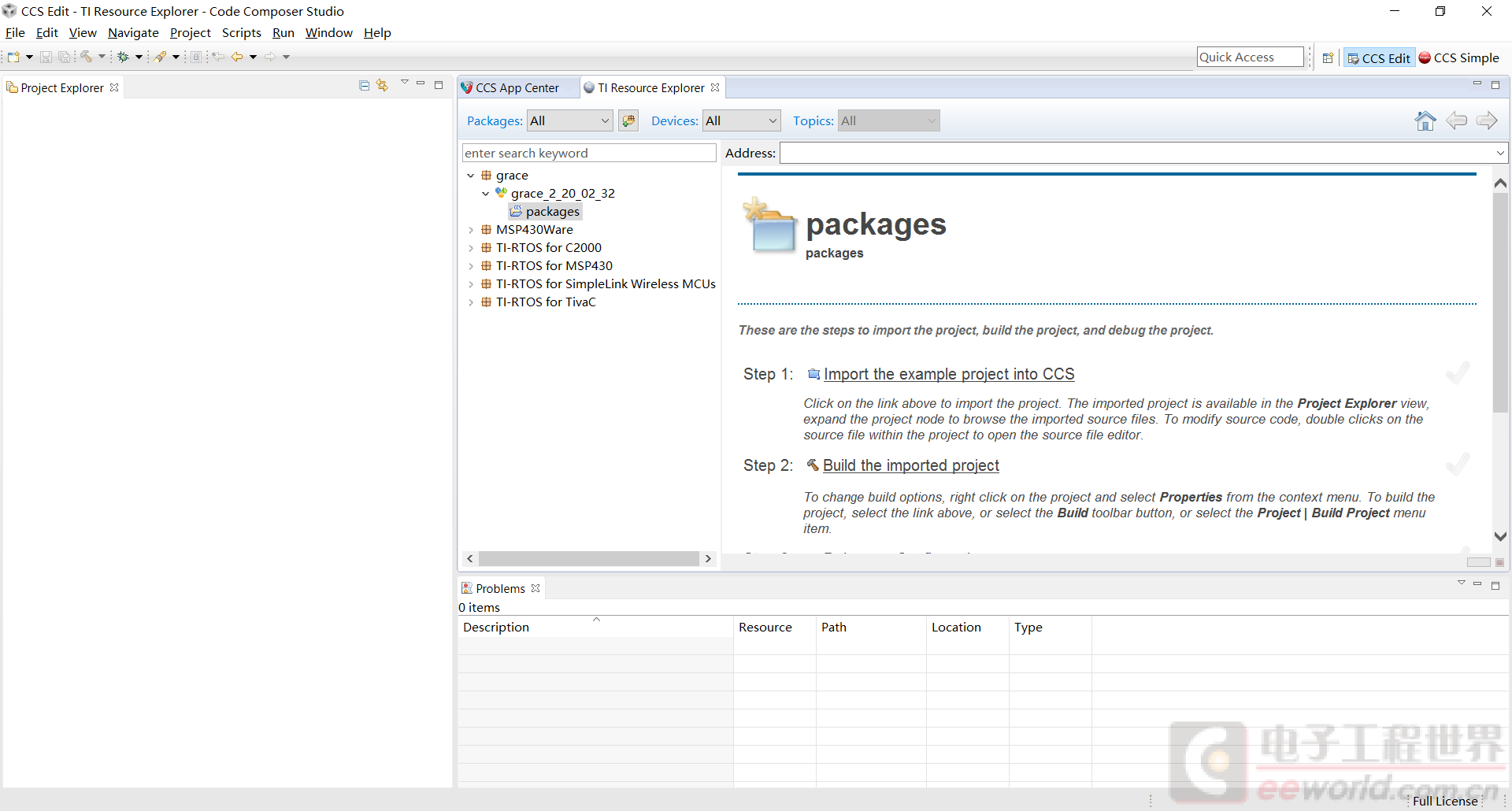Image resolution: width=1512 pixels, height=811 pixels.
Task: Expand the MSP430Ware tree node
Action: pos(471,230)
